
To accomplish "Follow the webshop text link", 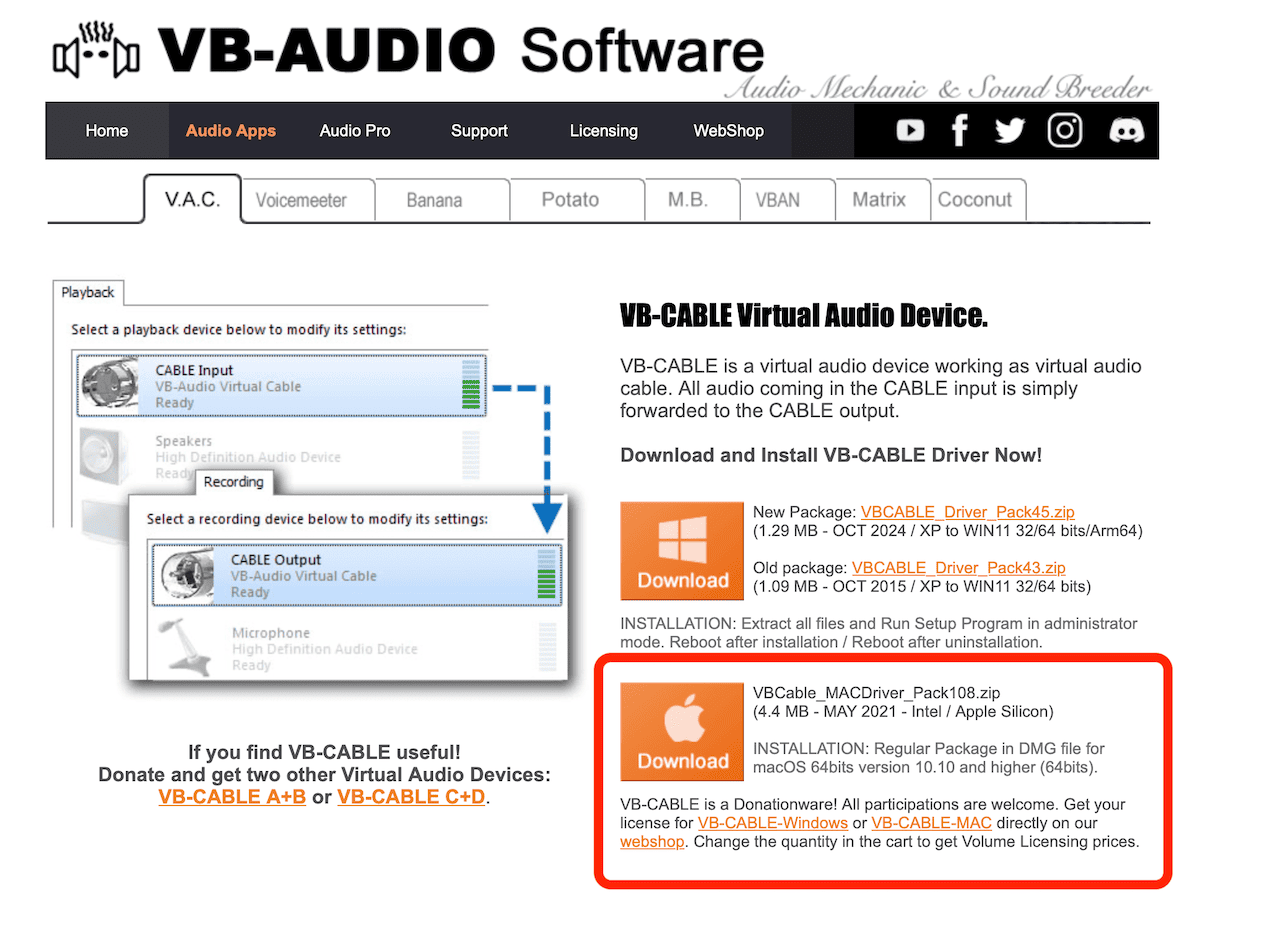I will [652, 842].
